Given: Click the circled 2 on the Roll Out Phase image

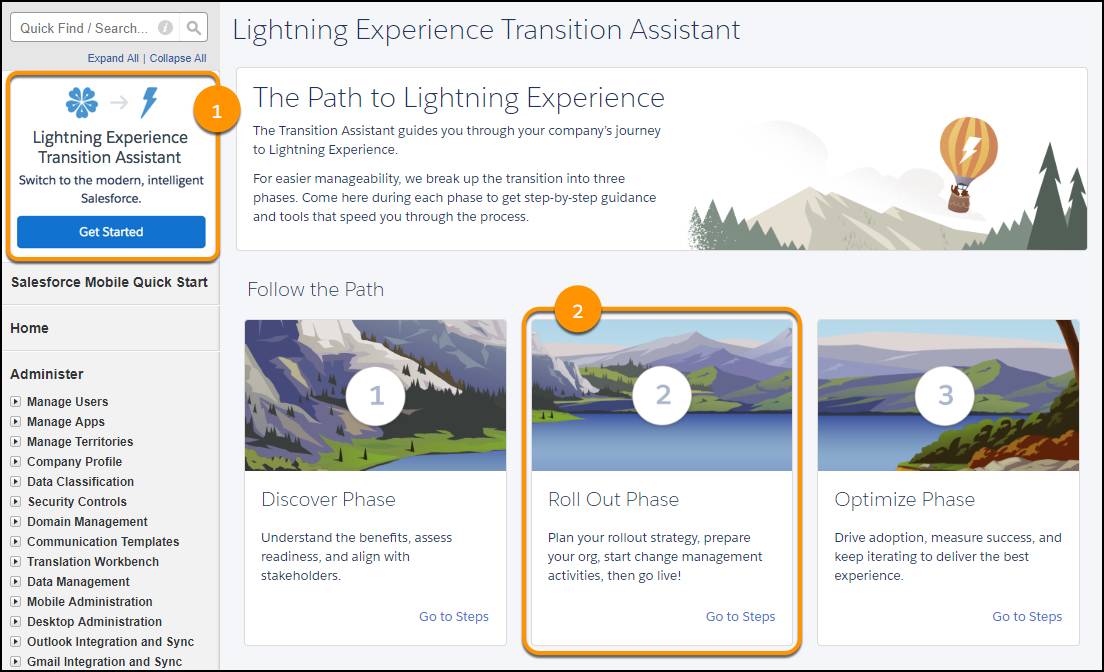Looking at the screenshot, I should coord(662,396).
